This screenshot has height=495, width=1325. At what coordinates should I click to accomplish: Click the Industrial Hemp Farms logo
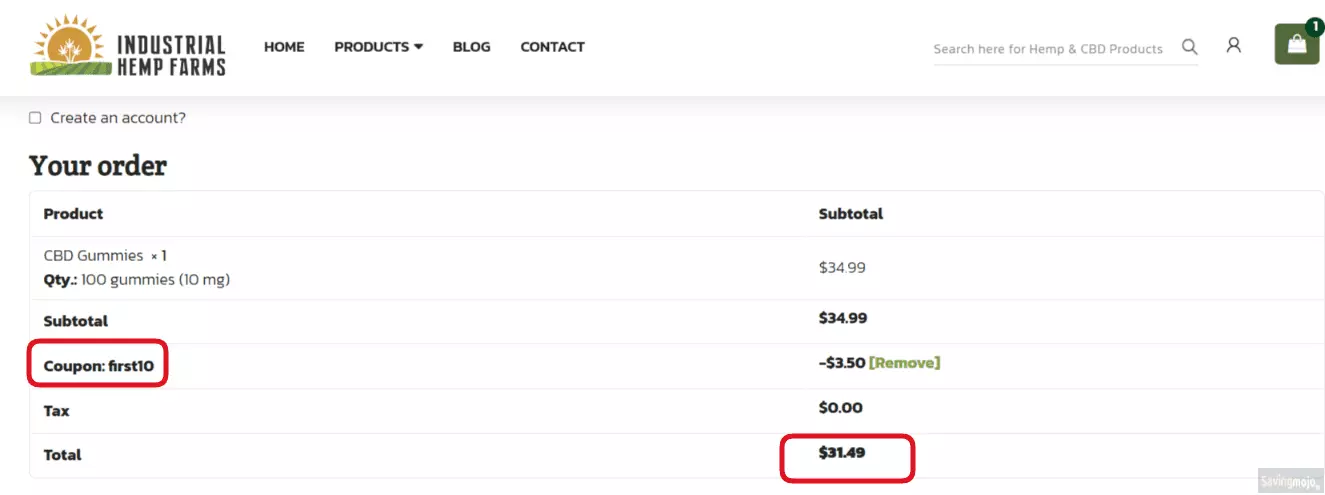click(128, 46)
